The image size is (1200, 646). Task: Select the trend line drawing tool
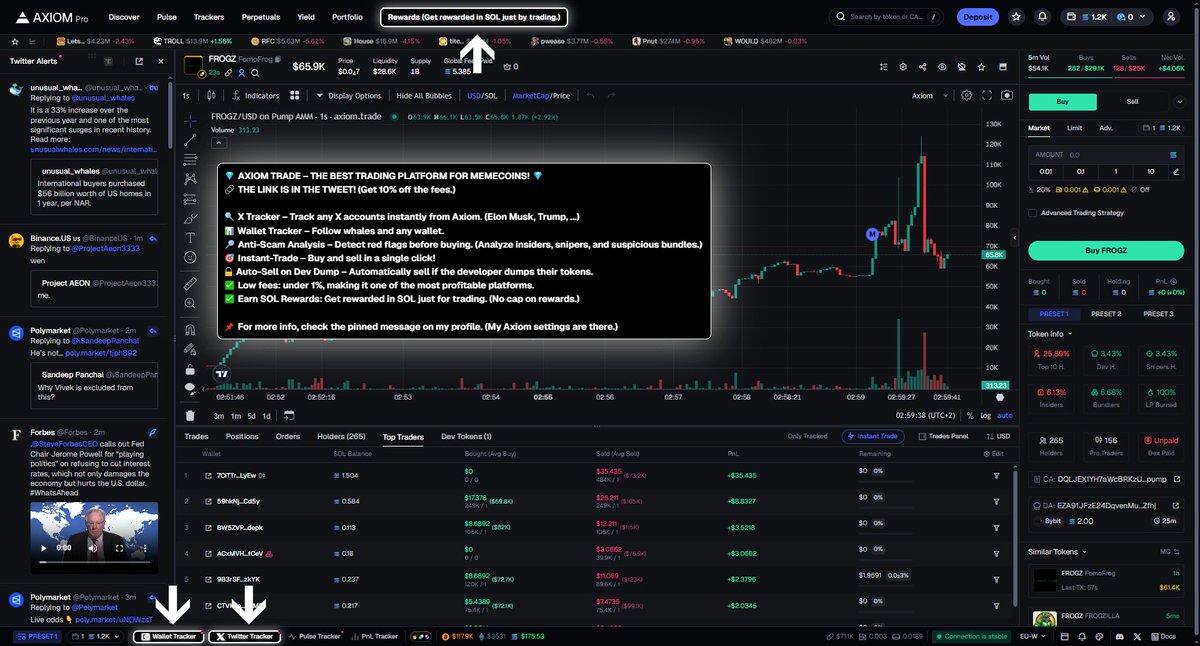tap(190, 140)
